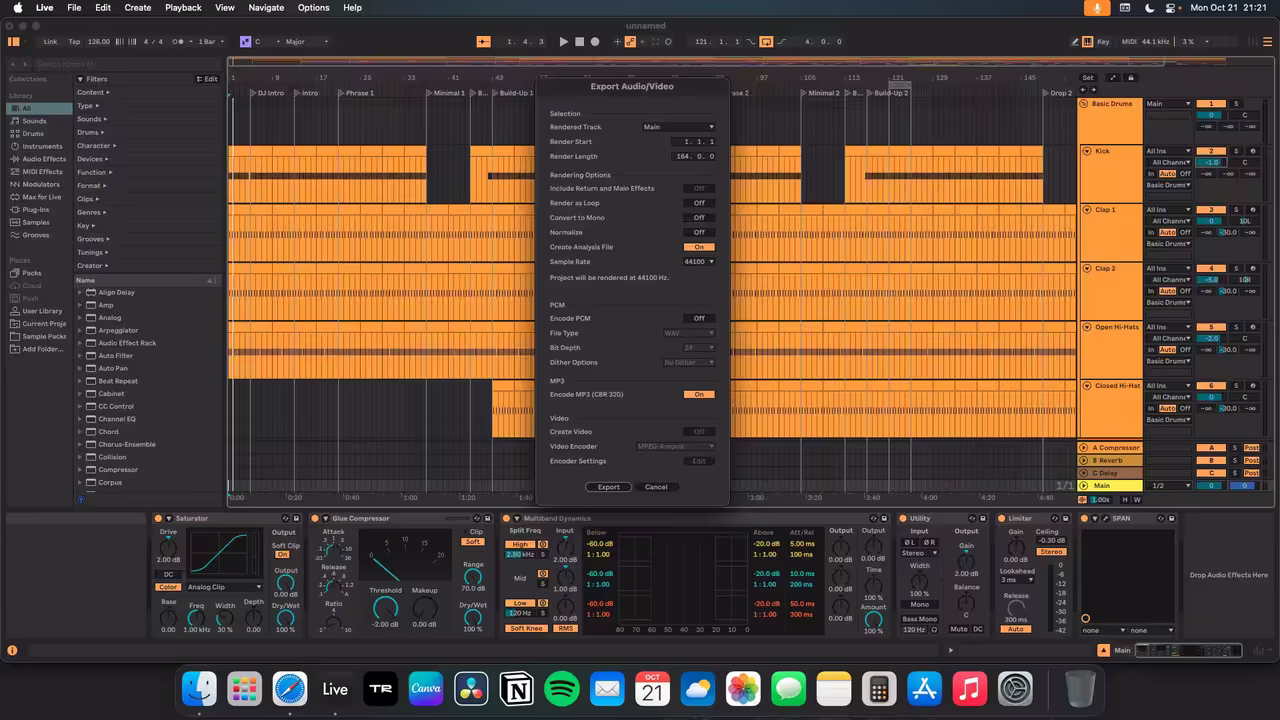1280x720 pixels.
Task: Open the Navigate menu
Action: pyautogui.click(x=266, y=7)
